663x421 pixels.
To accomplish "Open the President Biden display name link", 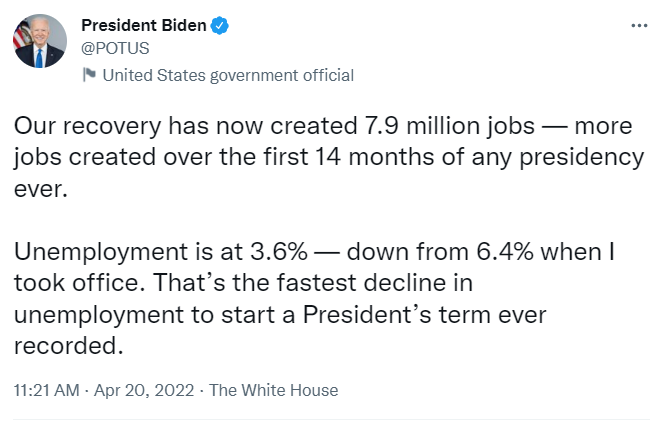I will [144, 25].
